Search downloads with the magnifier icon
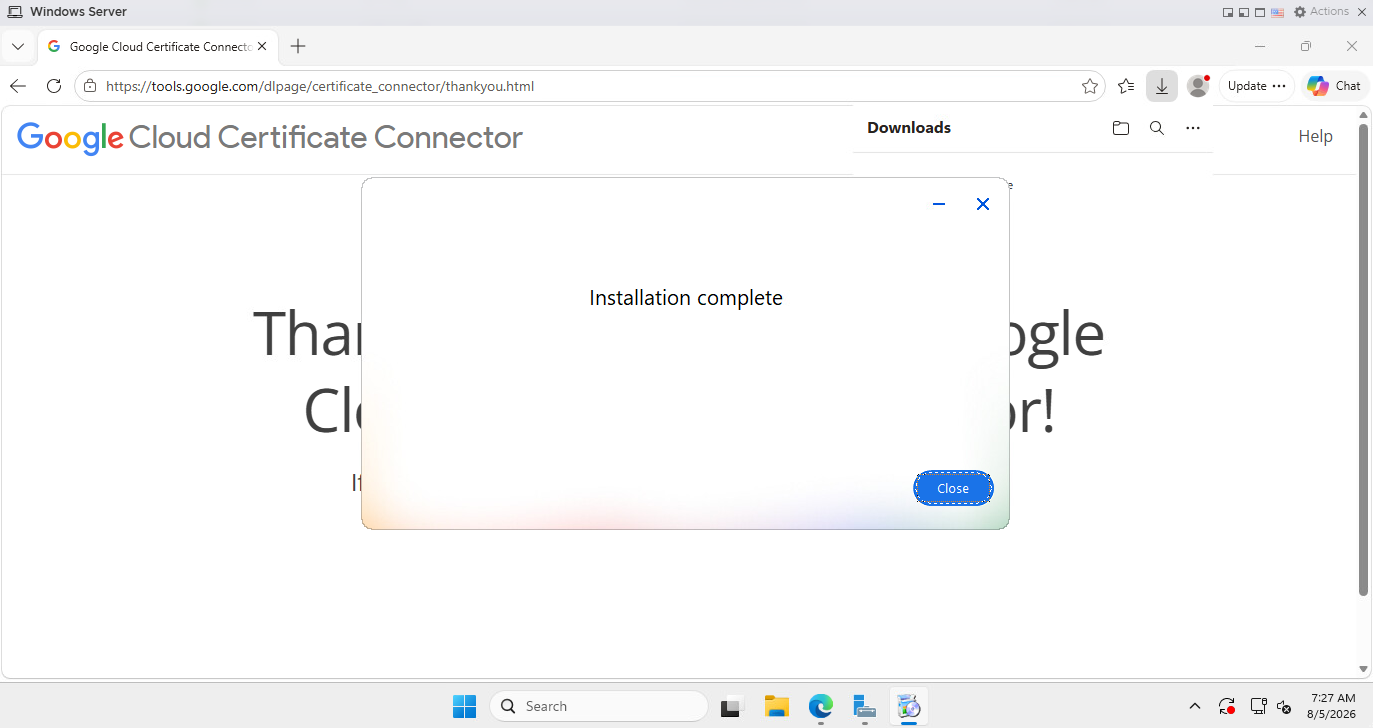This screenshot has height=728, width=1373. click(1157, 128)
